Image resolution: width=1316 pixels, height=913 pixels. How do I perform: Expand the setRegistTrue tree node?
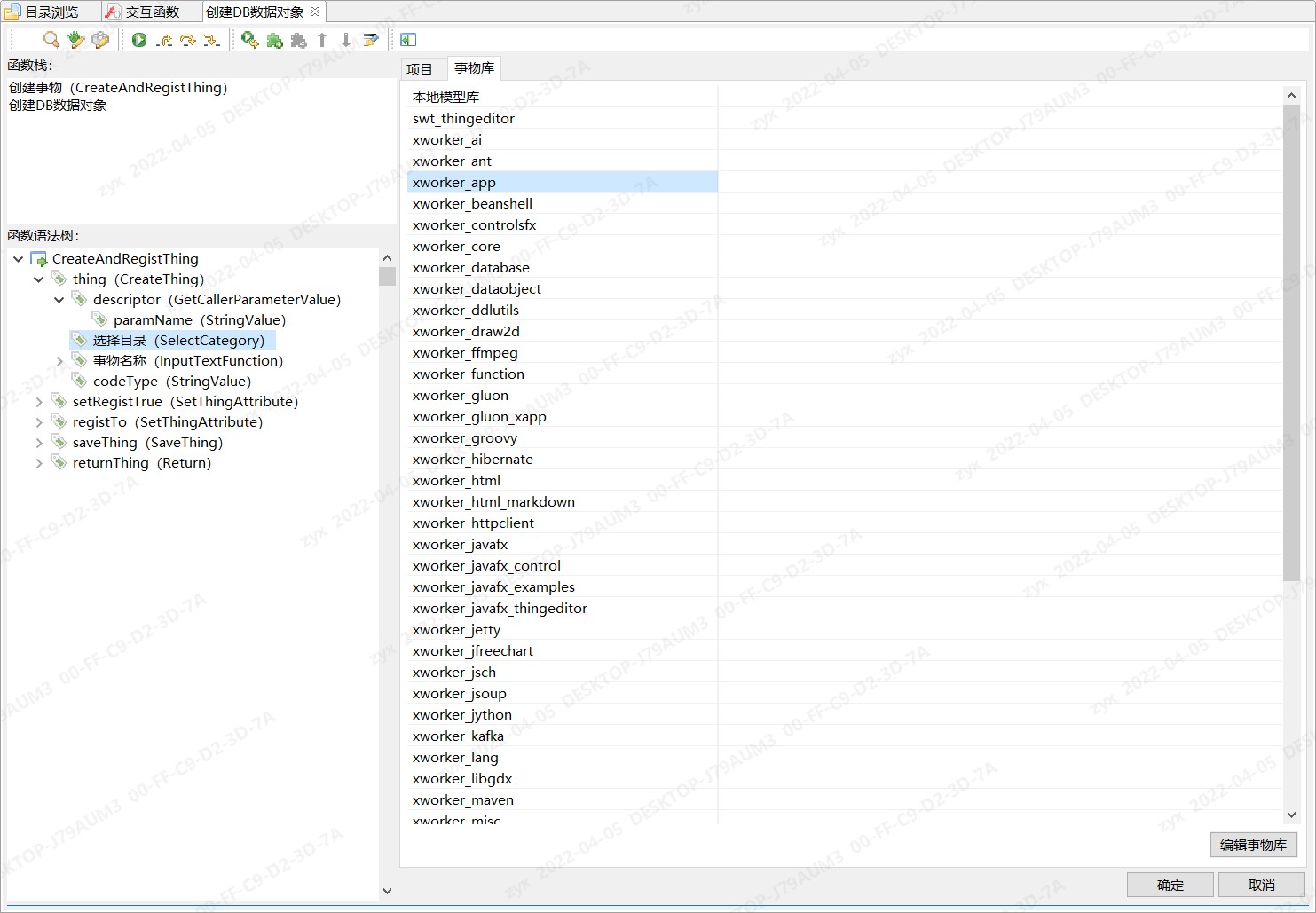[x=39, y=401]
